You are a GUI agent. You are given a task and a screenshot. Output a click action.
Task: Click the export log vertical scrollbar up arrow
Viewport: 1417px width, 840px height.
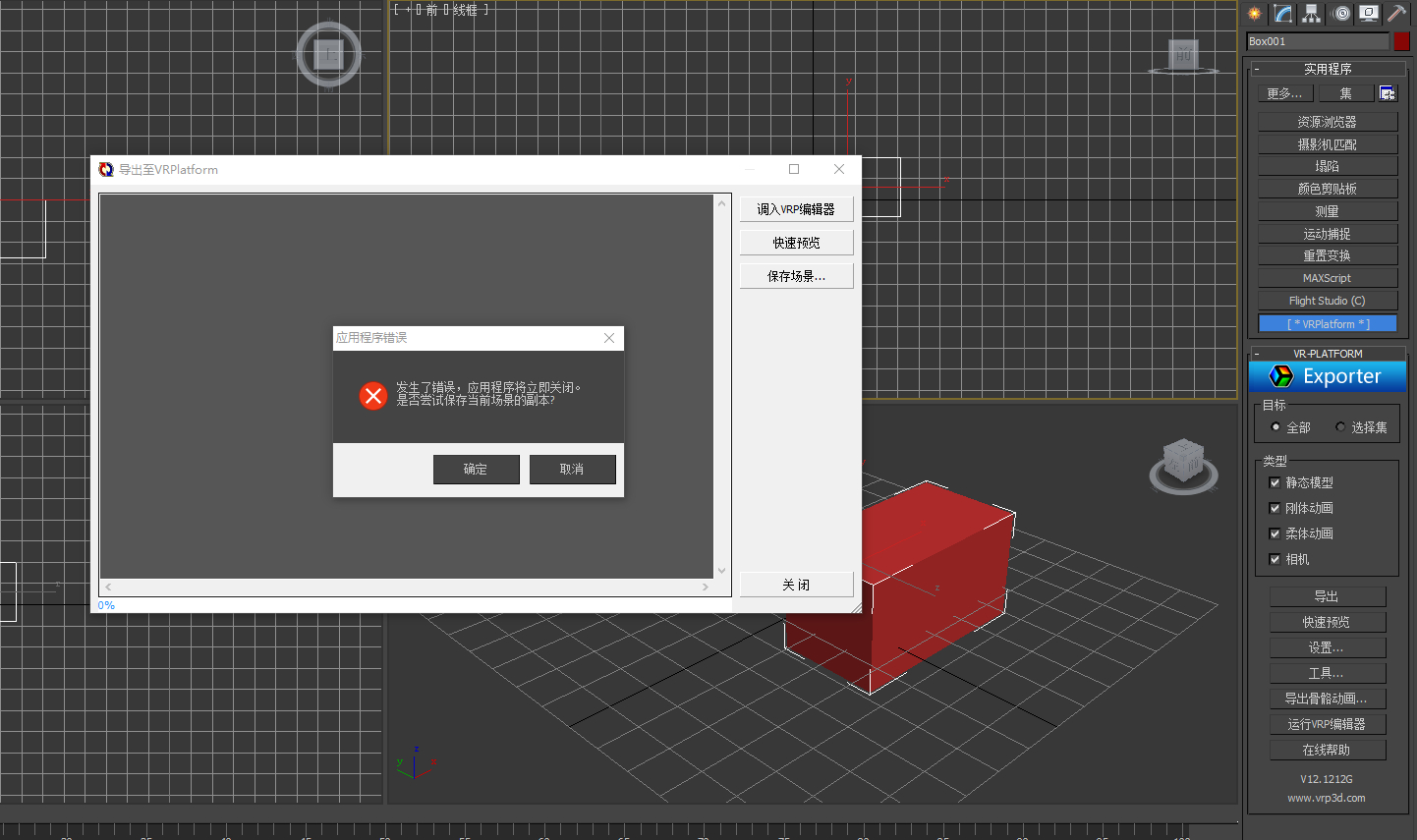click(x=722, y=203)
